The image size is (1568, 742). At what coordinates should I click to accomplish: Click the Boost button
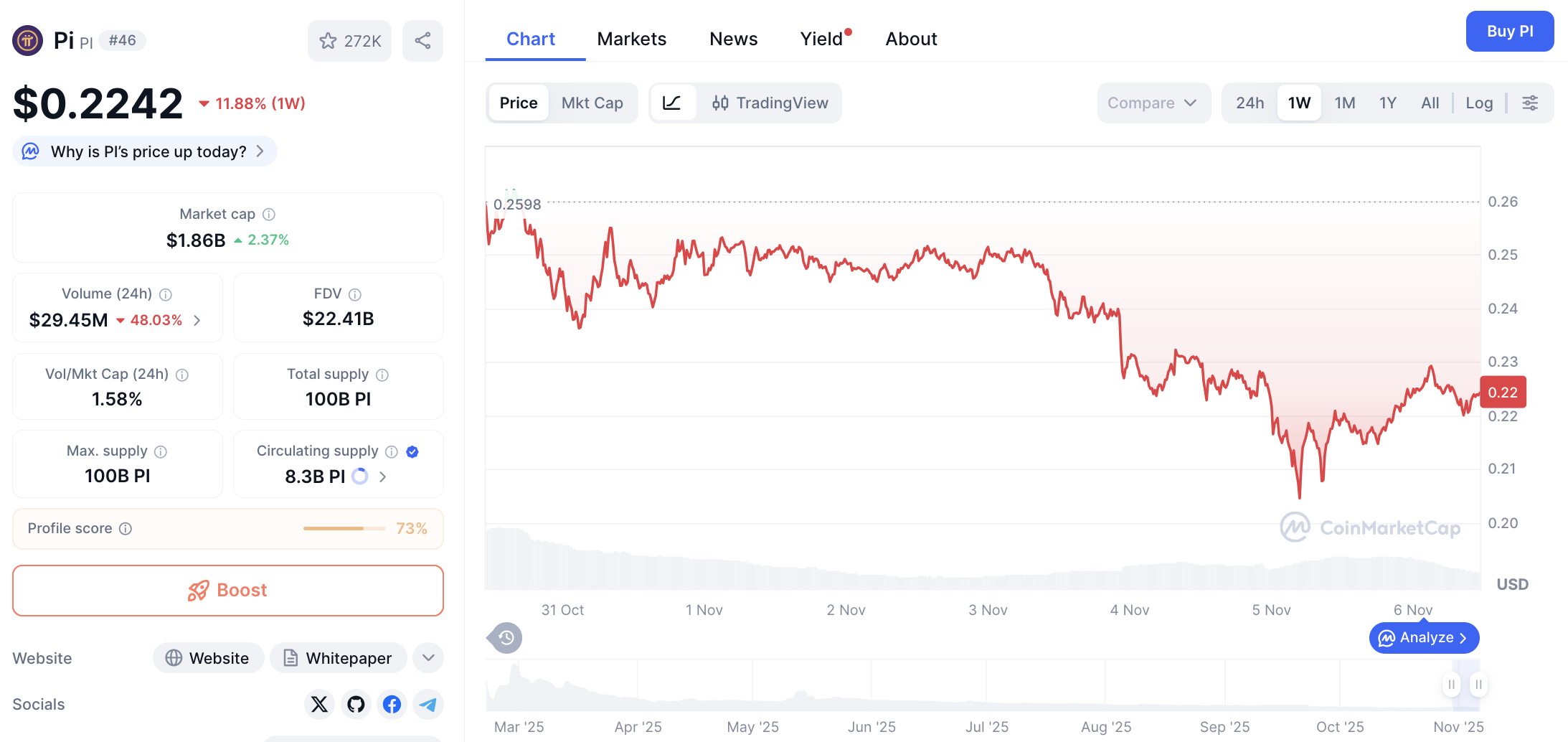coord(227,590)
